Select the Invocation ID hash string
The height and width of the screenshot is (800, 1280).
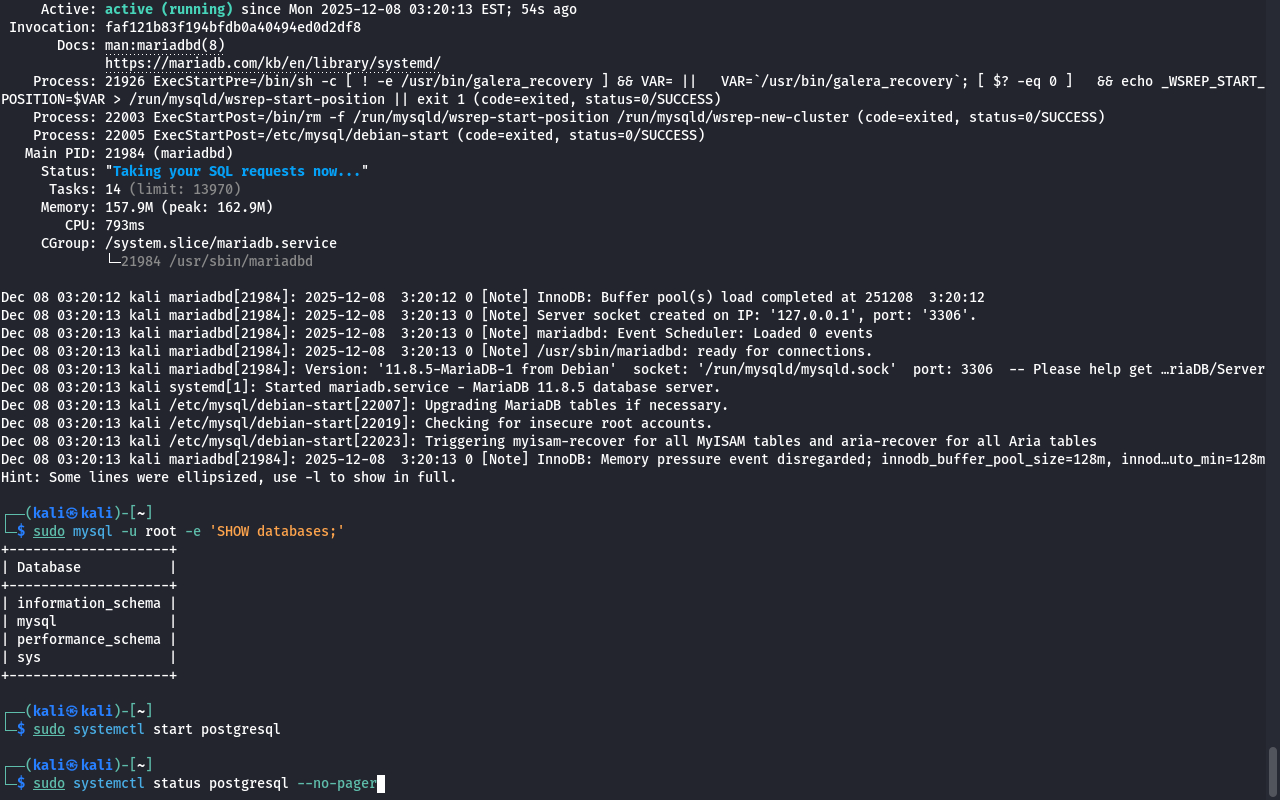click(x=232, y=27)
